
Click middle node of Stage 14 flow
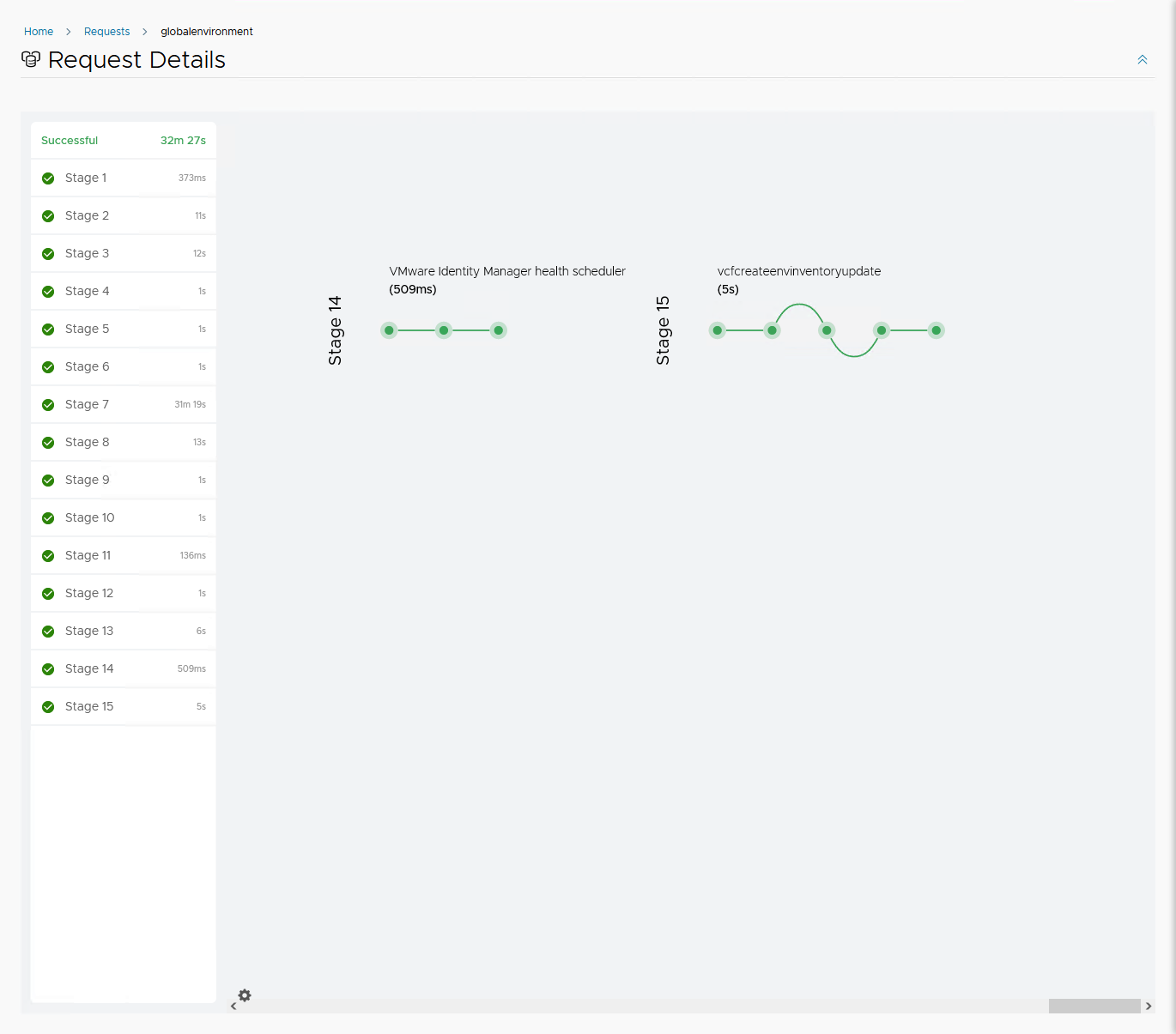[444, 330]
